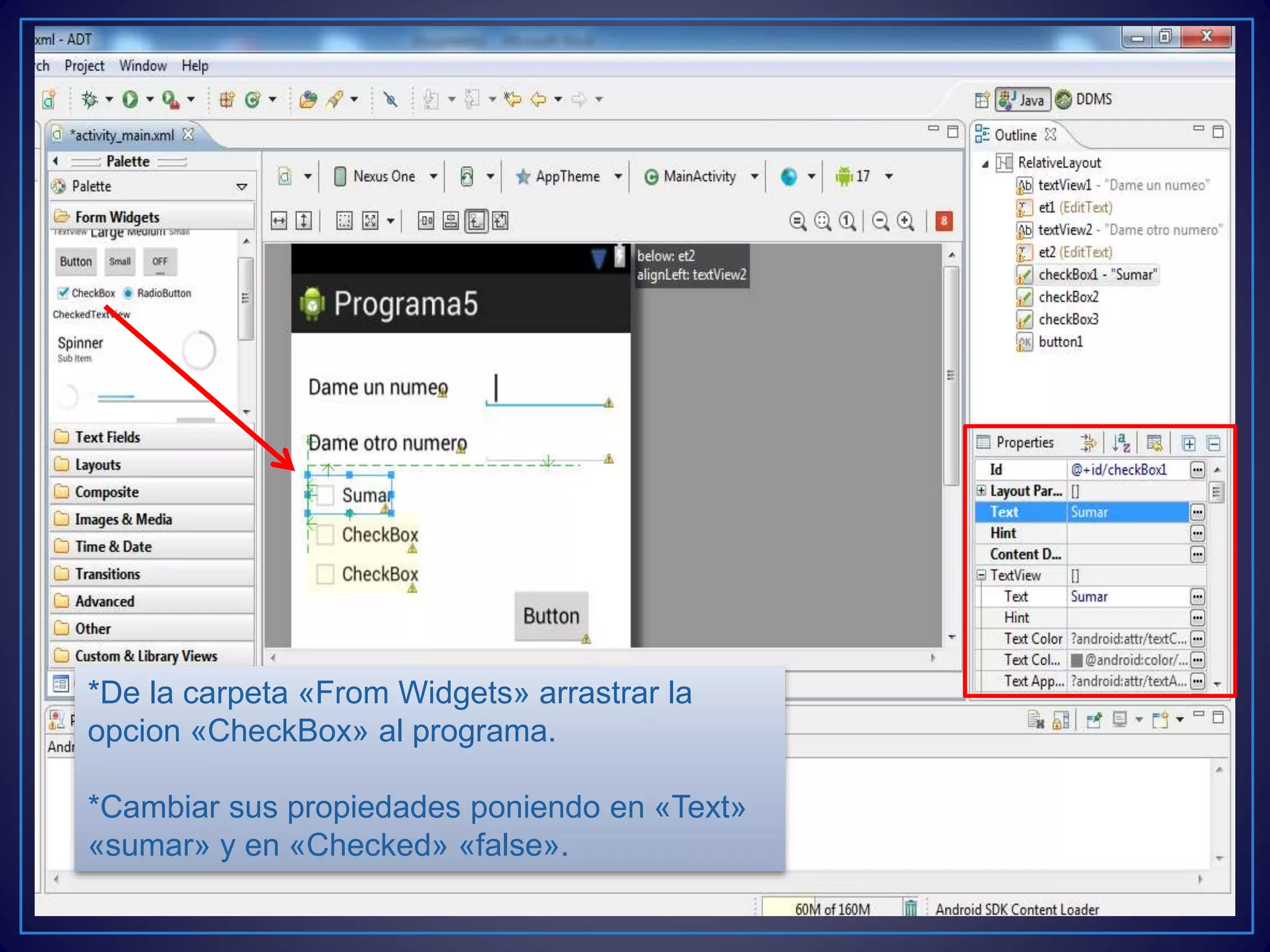Pick the OFF toggle button in the palette
The width and height of the screenshot is (1270, 952).
pyautogui.click(x=160, y=262)
